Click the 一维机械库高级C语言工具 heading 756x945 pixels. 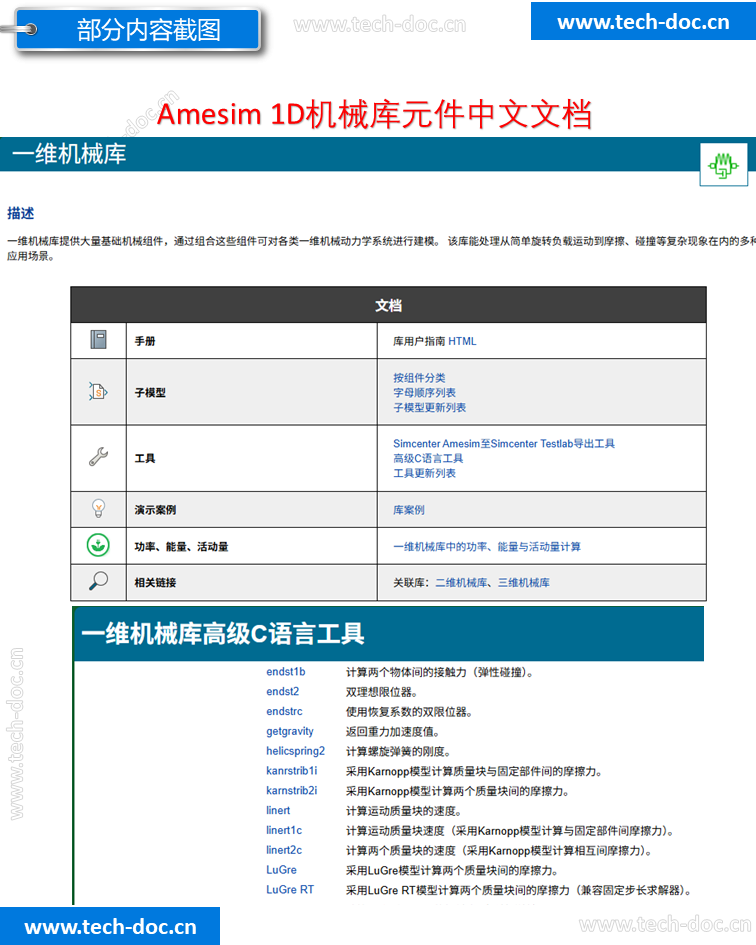tap(222, 634)
